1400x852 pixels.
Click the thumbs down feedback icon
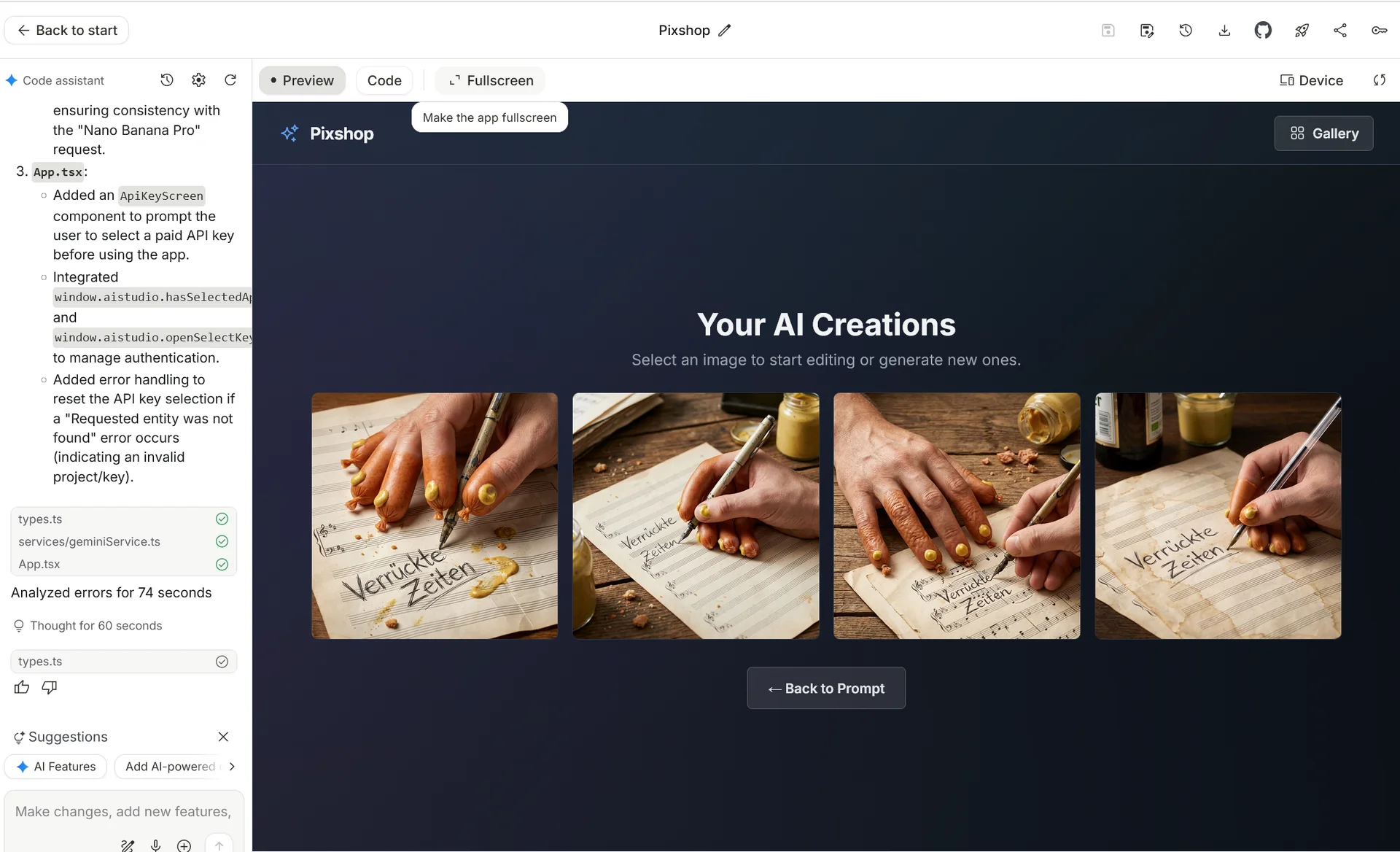pyautogui.click(x=49, y=687)
